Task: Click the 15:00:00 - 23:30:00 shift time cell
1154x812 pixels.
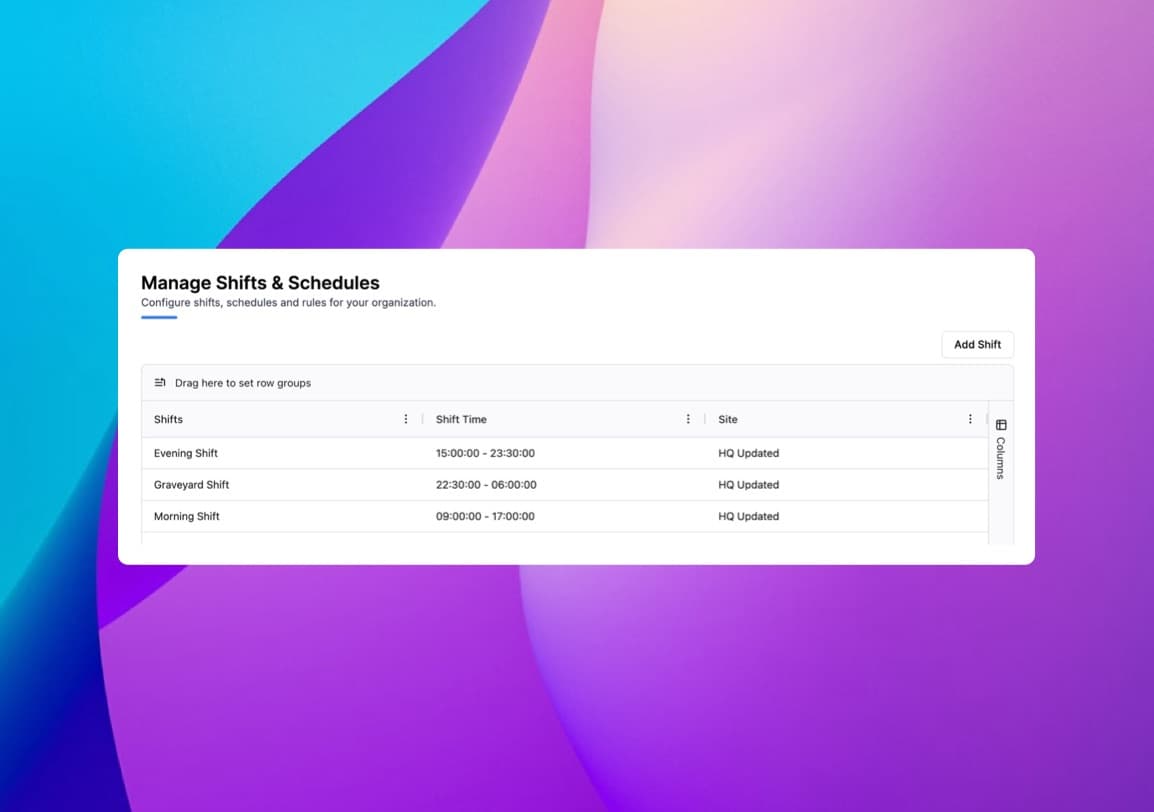Action: click(485, 453)
